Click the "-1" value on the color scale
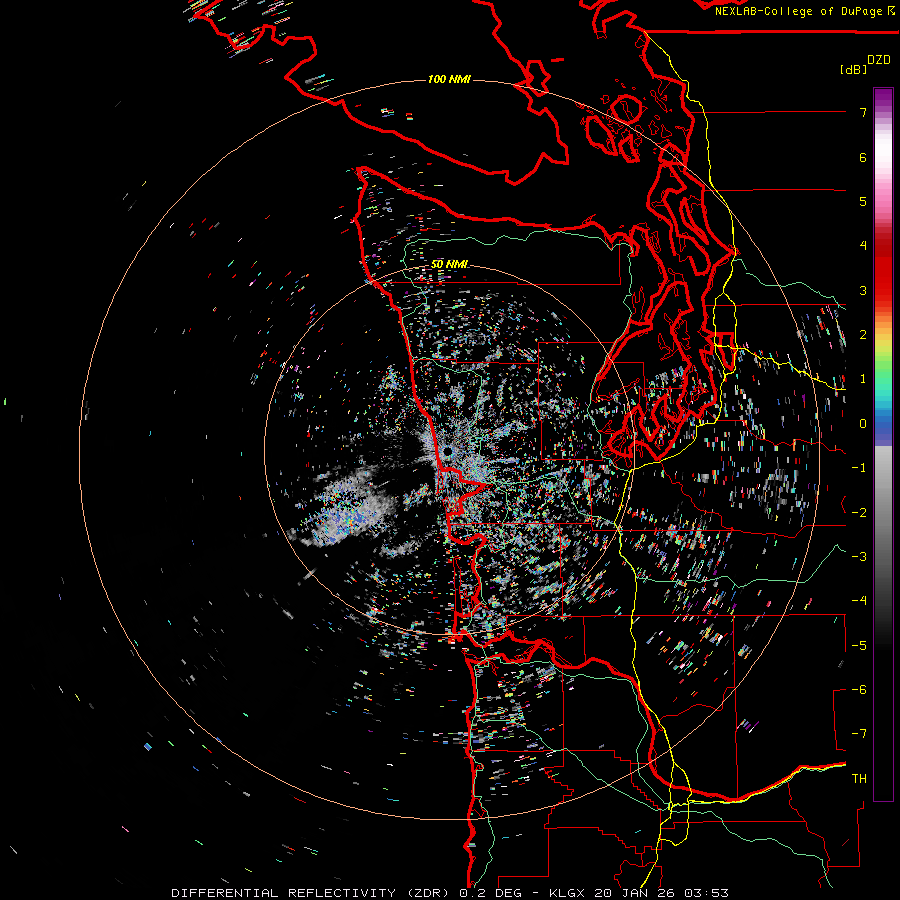Image resolution: width=900 pixels, height=900 pixels. pyautogui.click(x=859, y=468)
